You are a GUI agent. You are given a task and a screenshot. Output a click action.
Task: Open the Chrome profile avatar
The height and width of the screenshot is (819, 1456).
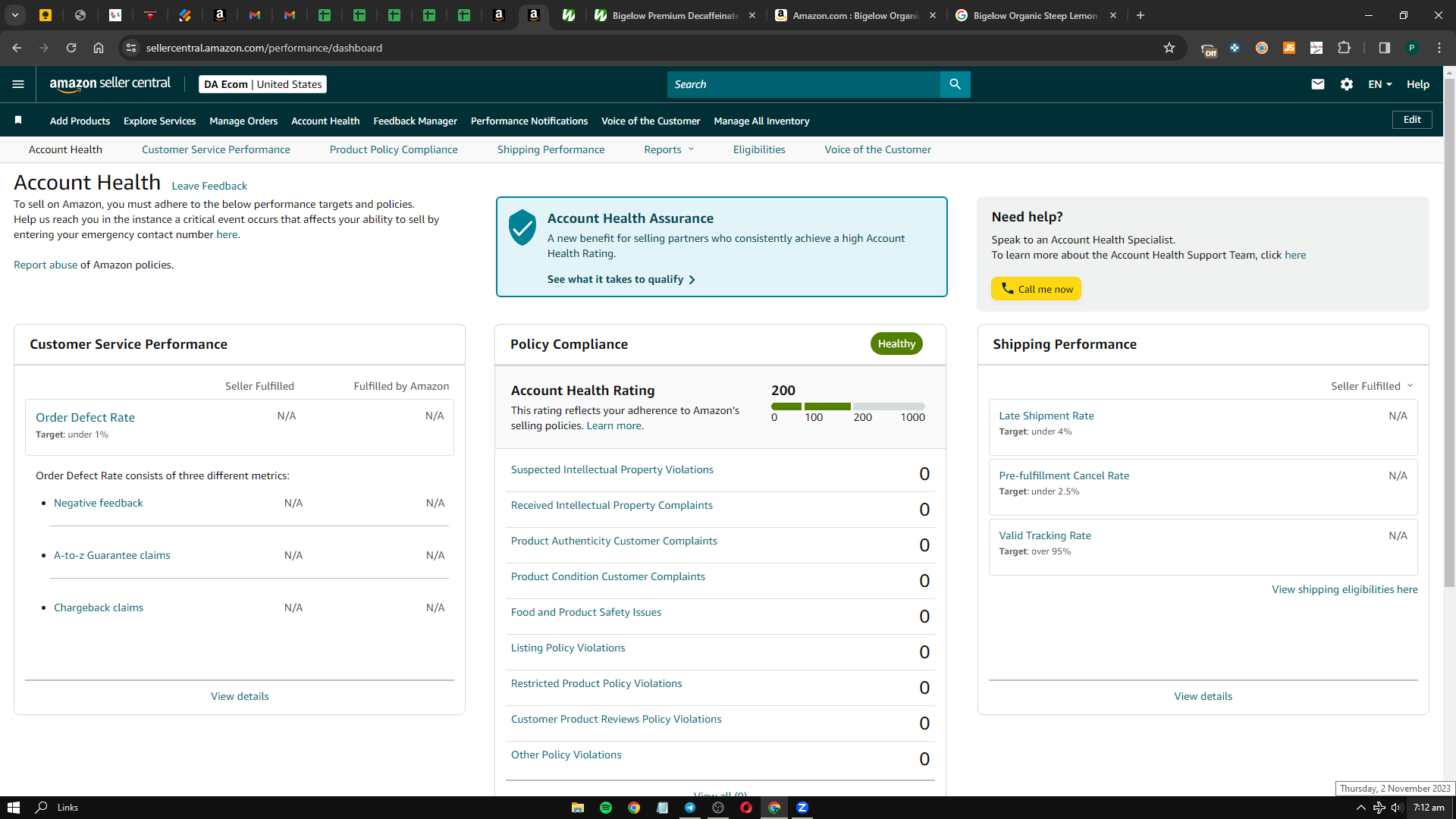1412,48
